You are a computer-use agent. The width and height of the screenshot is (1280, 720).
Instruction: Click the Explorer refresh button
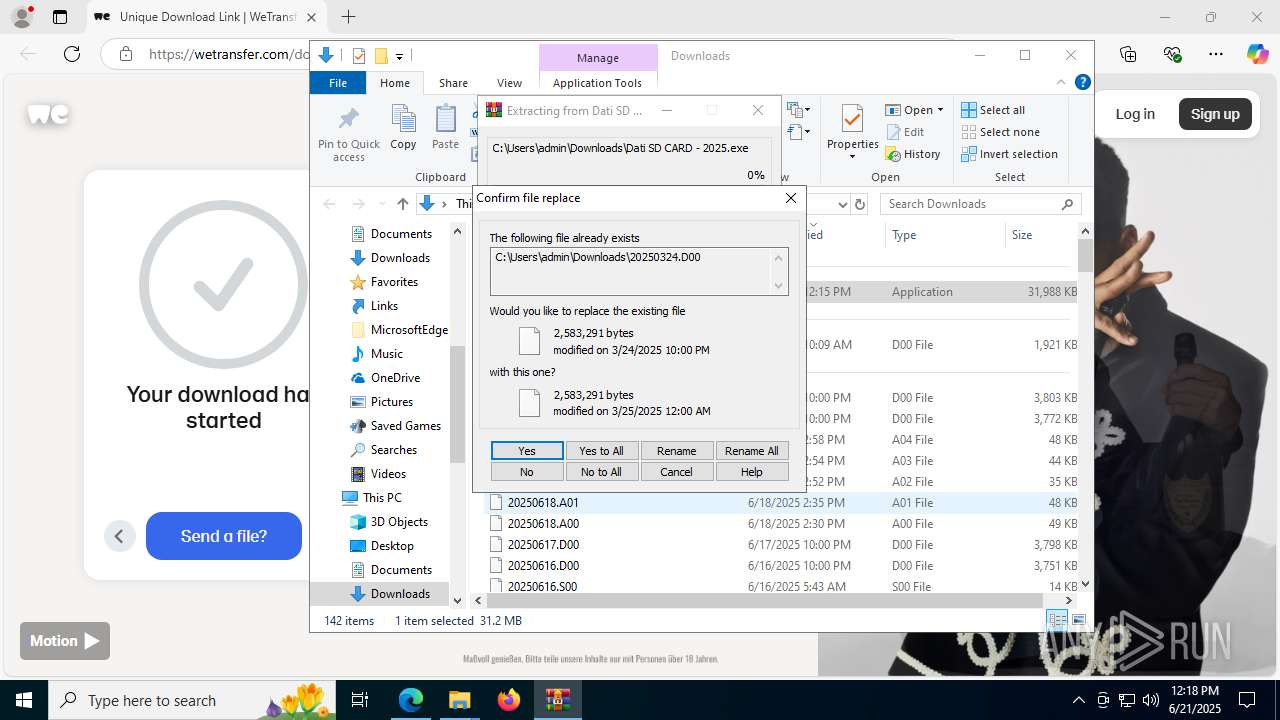click(x=859, y=204)
